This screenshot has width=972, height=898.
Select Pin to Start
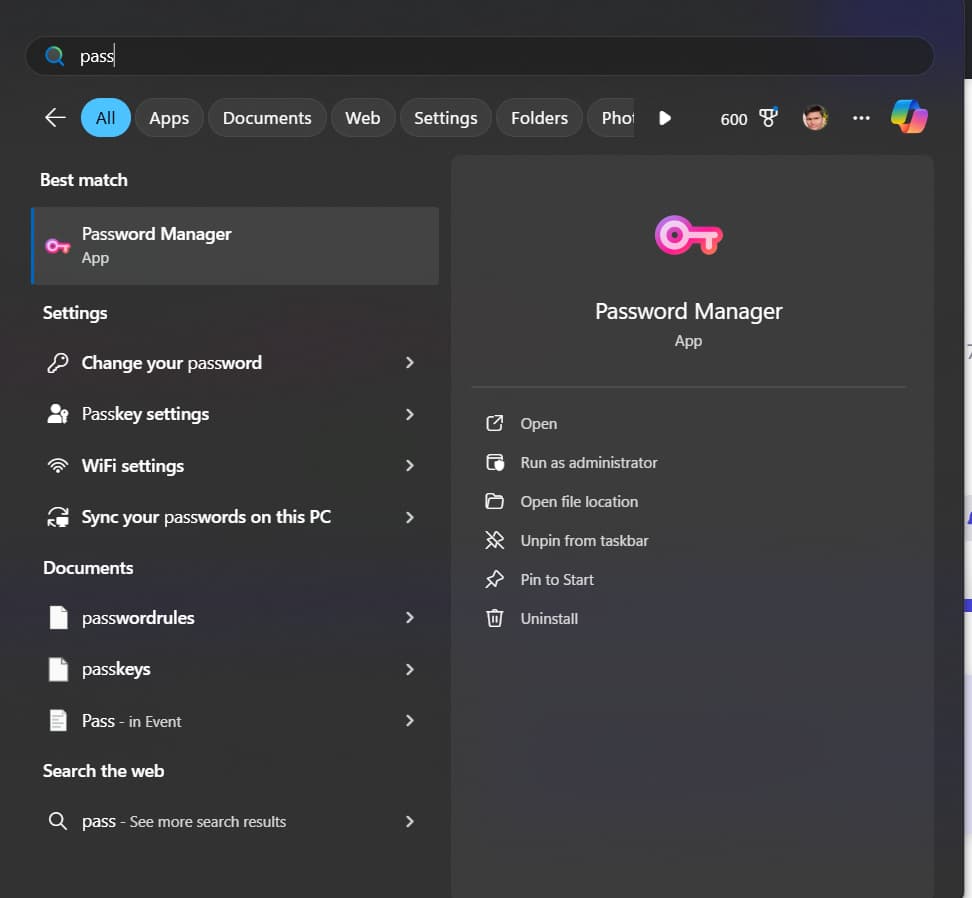(557, 579)
